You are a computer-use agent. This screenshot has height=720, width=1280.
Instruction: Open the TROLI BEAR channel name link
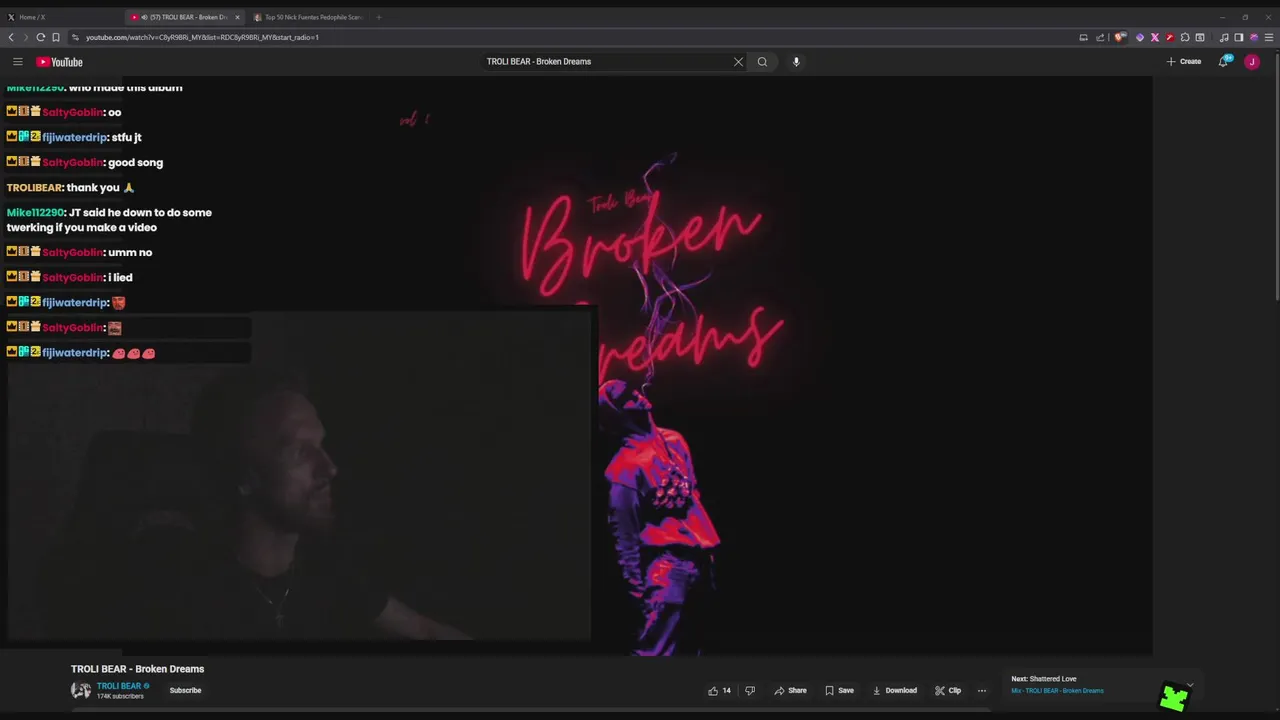(119, 686)
